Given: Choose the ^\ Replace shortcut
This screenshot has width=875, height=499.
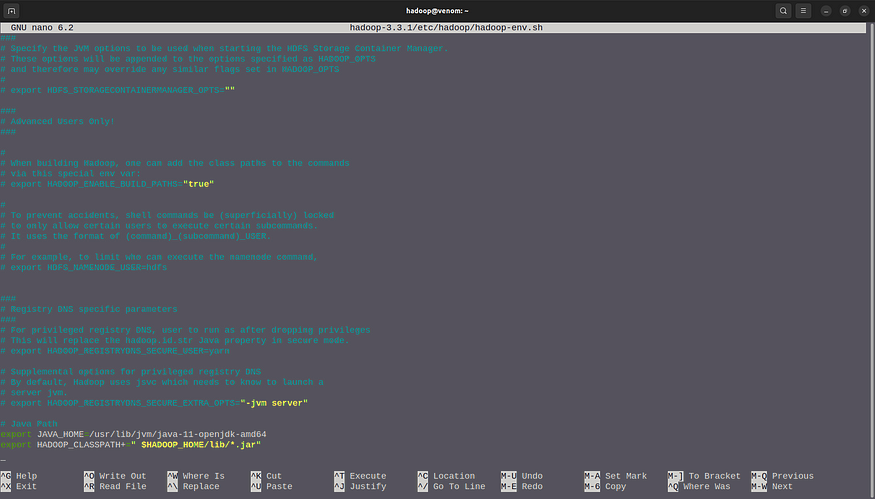Looking at the screenshot, I should click(193, 487).
